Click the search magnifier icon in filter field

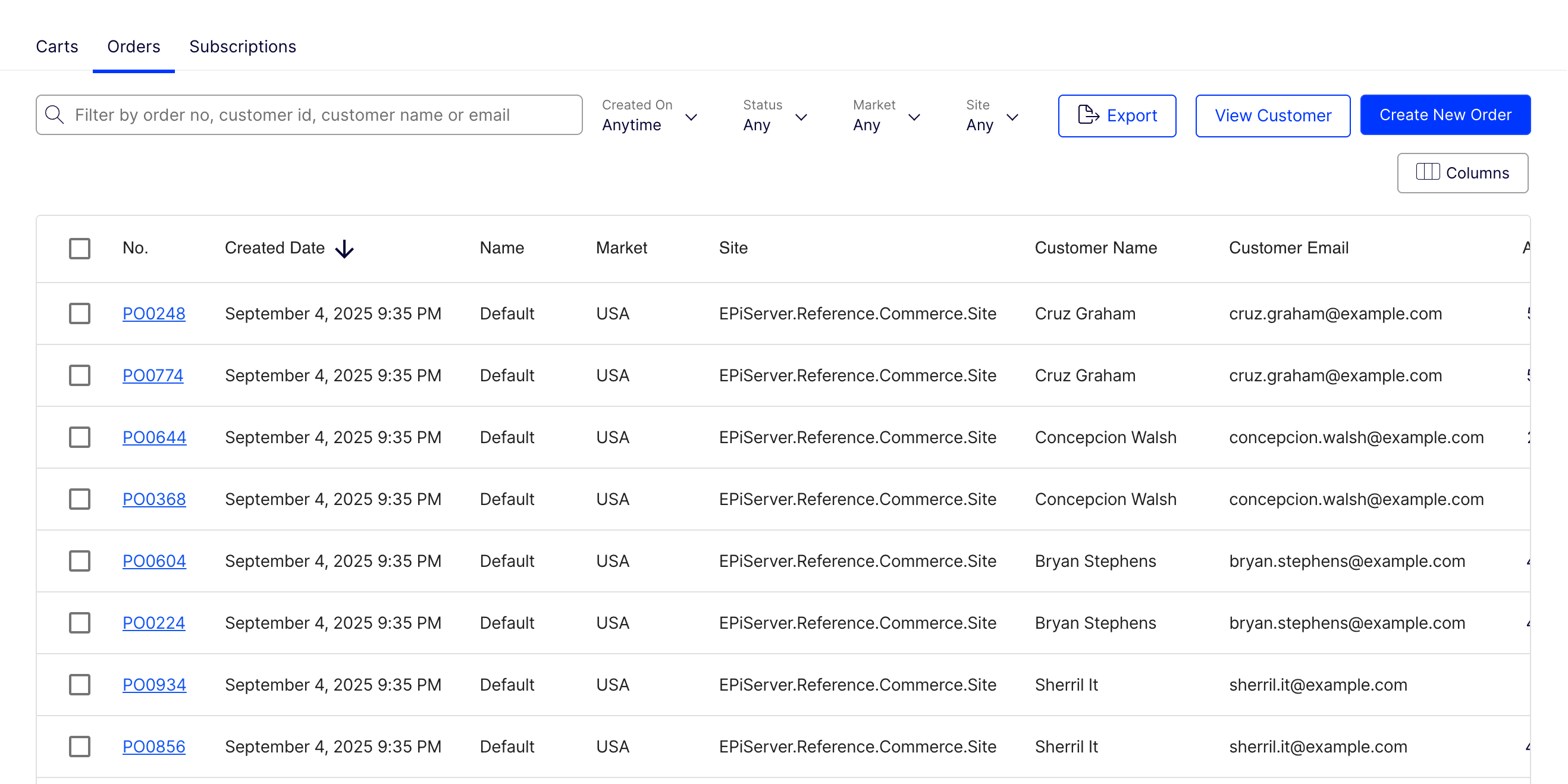(55, 114)
